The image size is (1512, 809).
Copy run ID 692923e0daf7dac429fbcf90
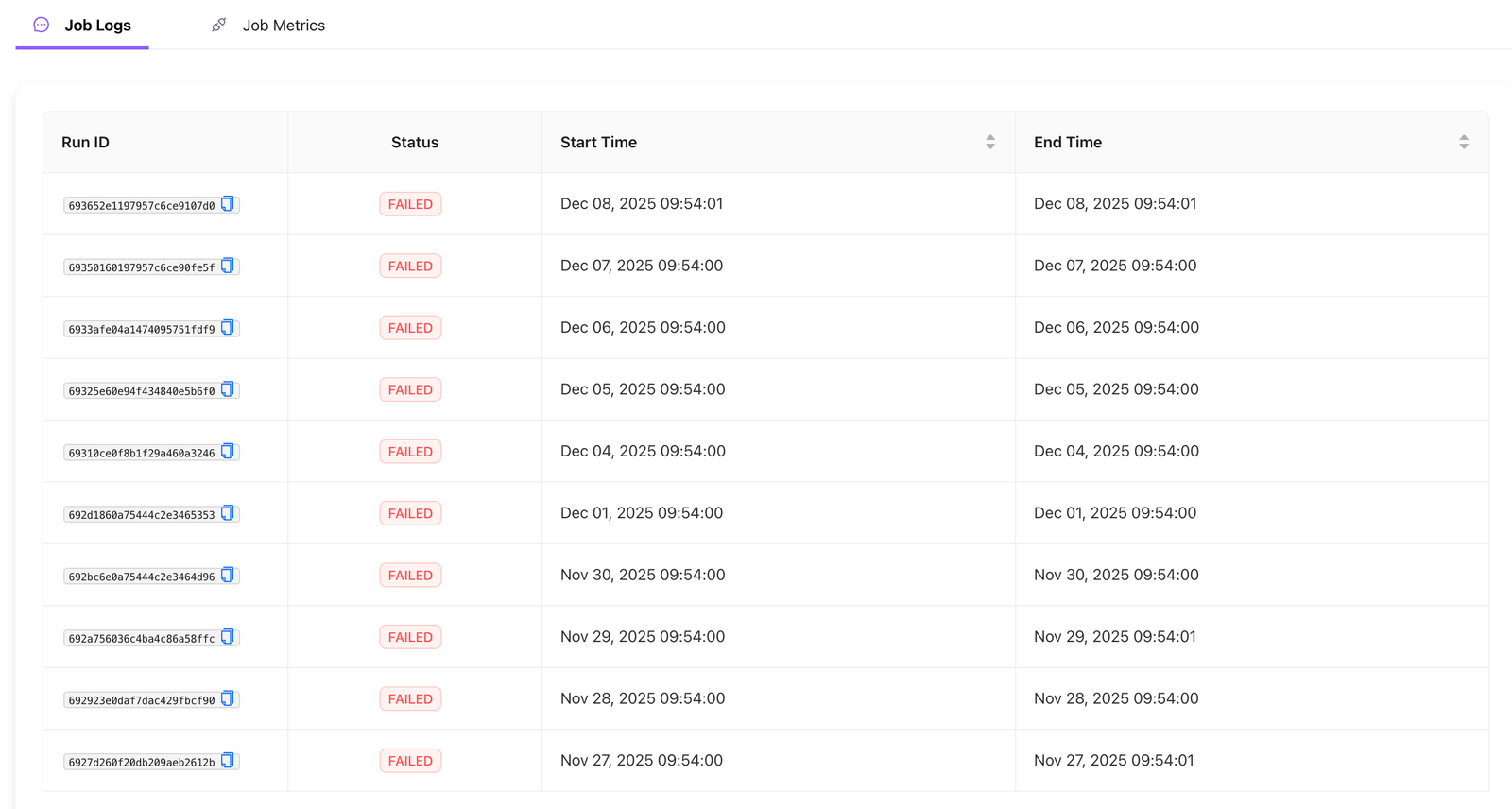pos(228,699)
